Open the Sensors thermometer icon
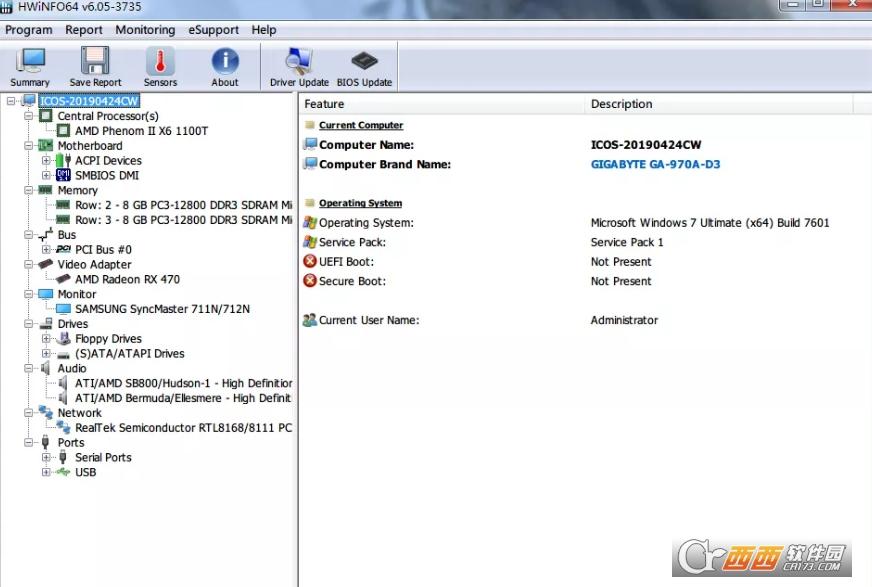The width and height of the screenshot is (872, 587). click(x=160, y=66)
